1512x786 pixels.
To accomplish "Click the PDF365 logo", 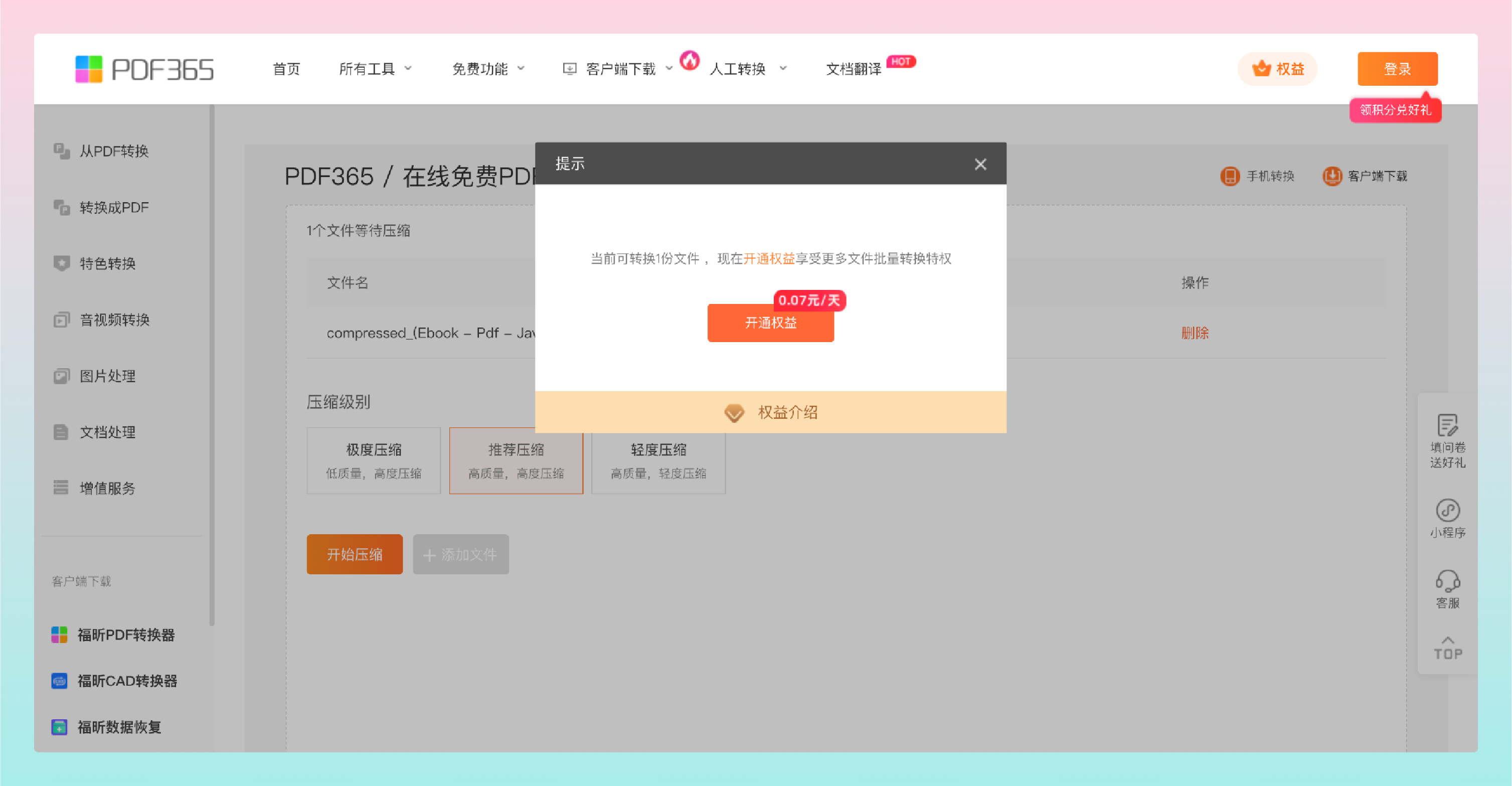I will pos(144,69).
